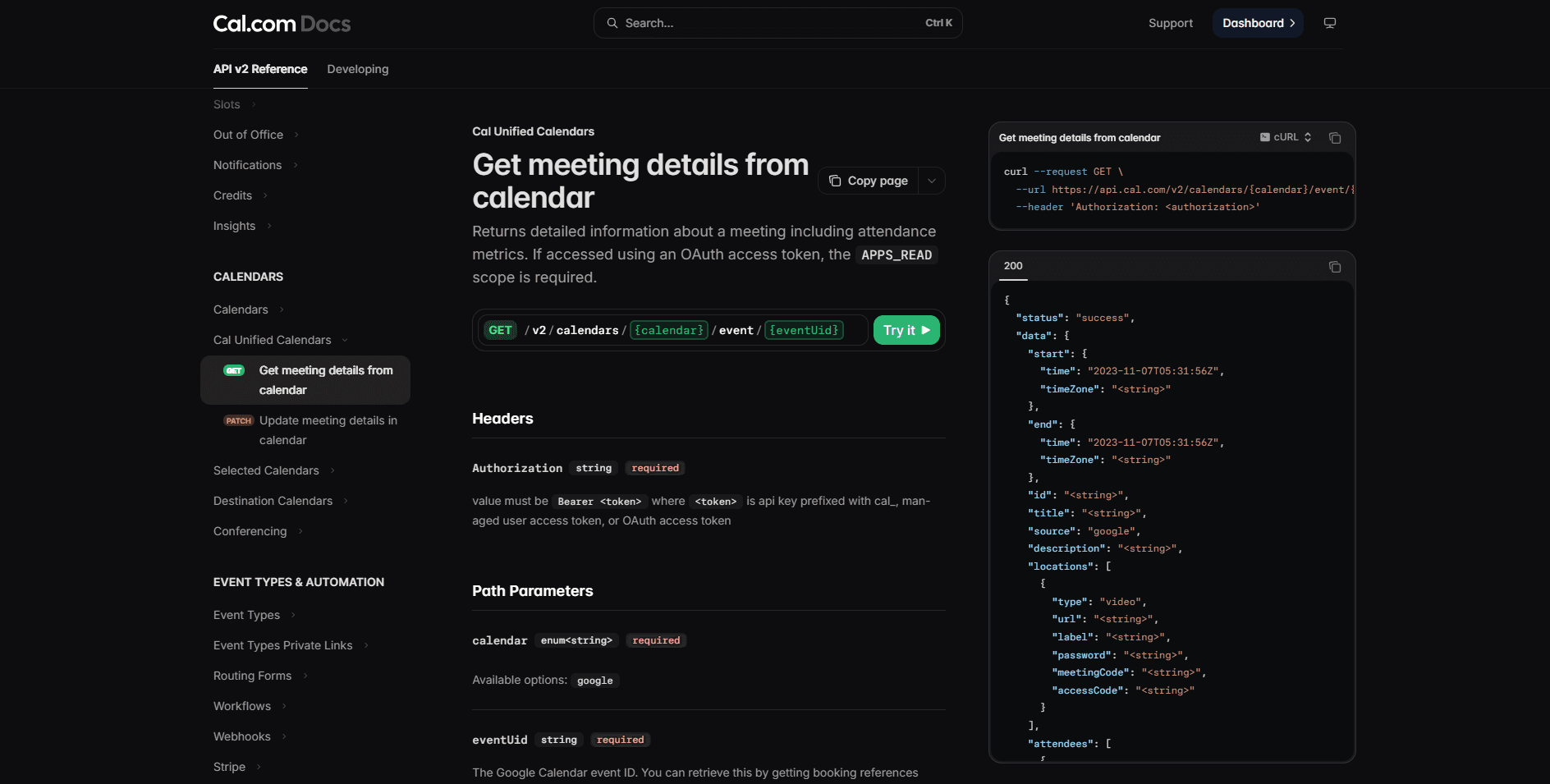Viewport: 1550px width, 784px height.
Task: Click the Path Parameters heading
Action: pos(533,591)
